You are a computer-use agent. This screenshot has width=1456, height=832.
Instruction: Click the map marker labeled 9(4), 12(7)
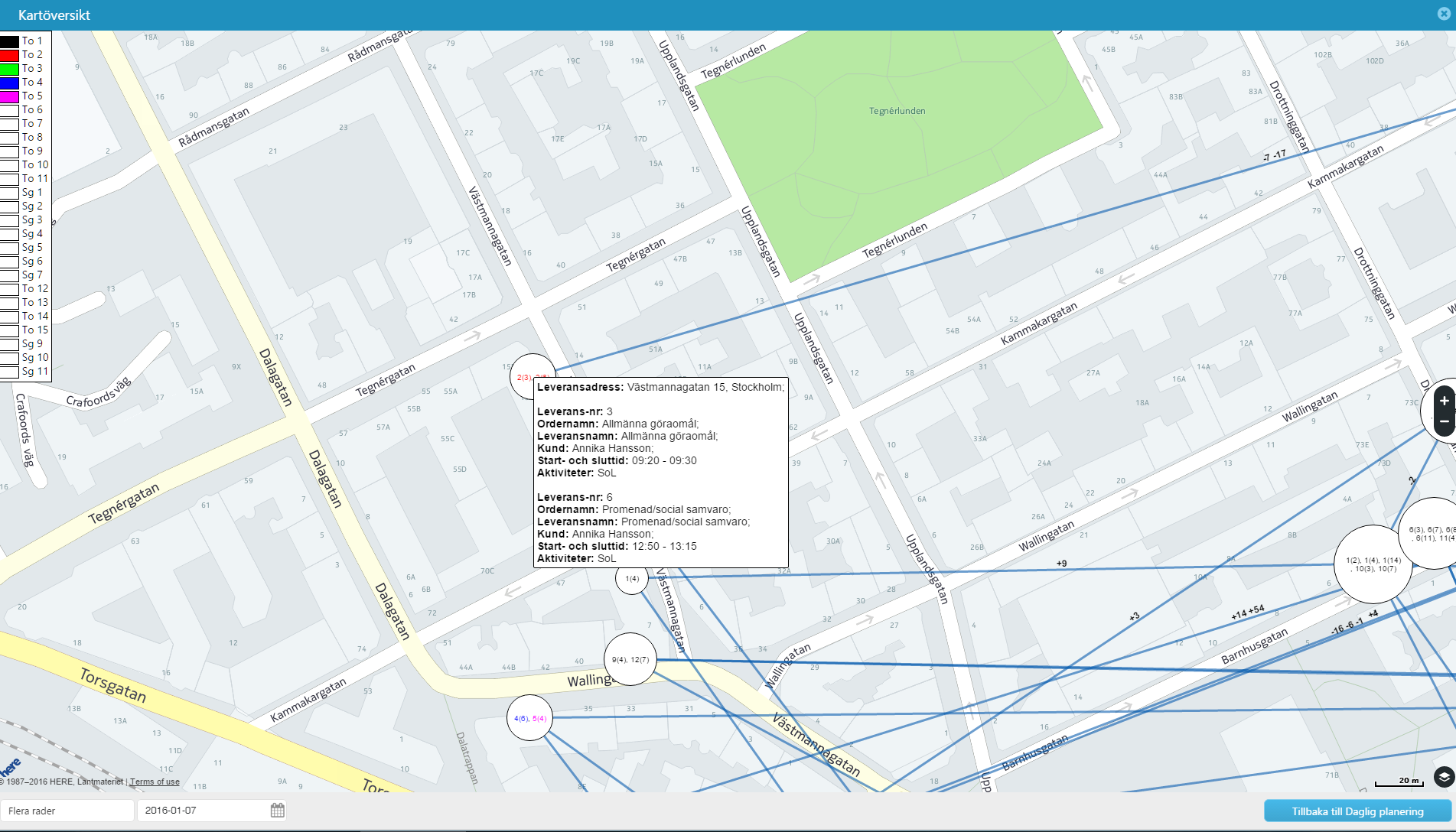(x=630, y=659)
